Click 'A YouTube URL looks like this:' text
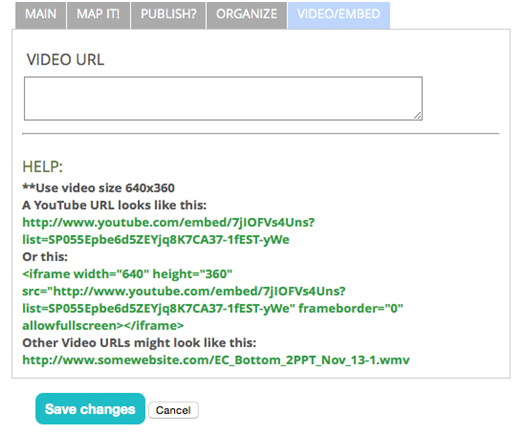The image size is (525, 436). [115, 205]
